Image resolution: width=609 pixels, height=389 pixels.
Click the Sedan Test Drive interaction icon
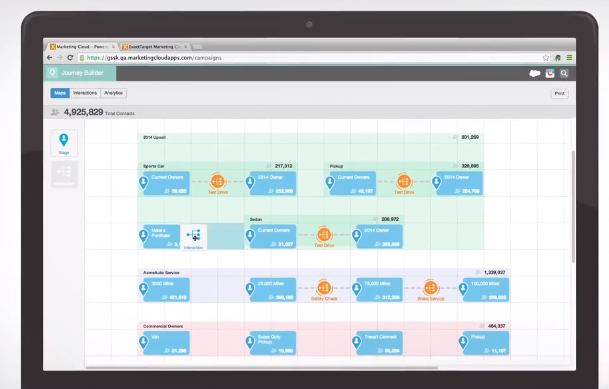click(324, 234)
